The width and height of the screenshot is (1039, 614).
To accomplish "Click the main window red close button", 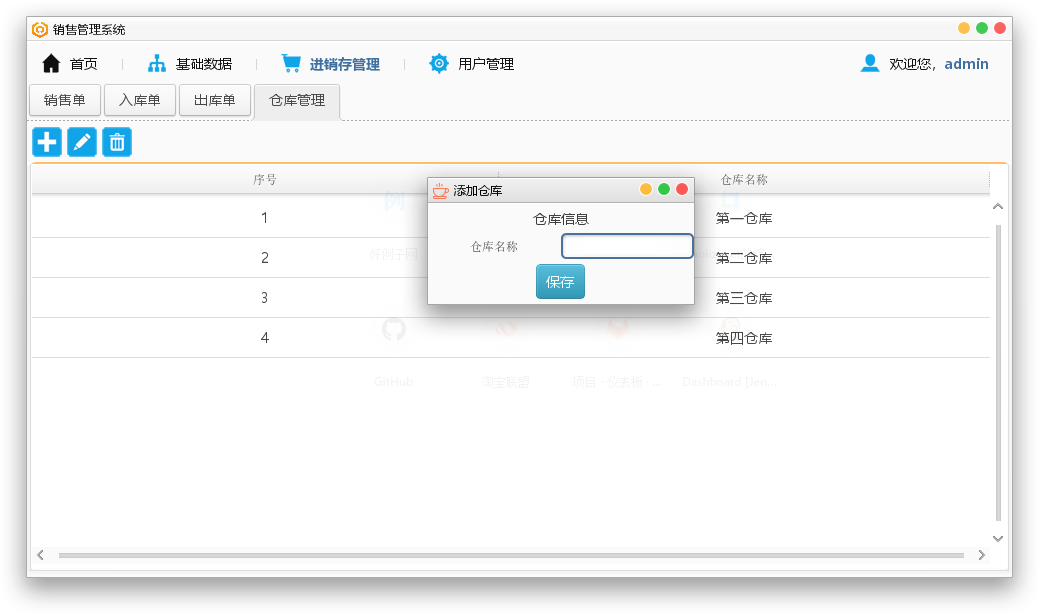I will (x=1000, y=28).
